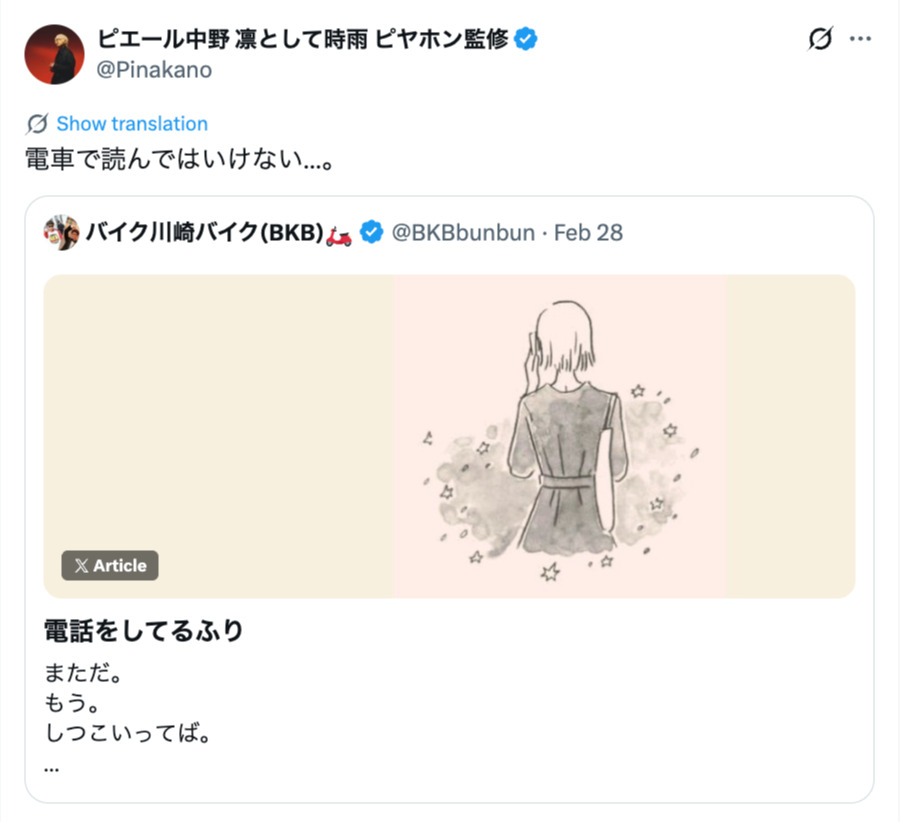Screen dimensions: 900x822
Task: Open the Feb 28 timestamp link
Action: click(x=589, y=231)
